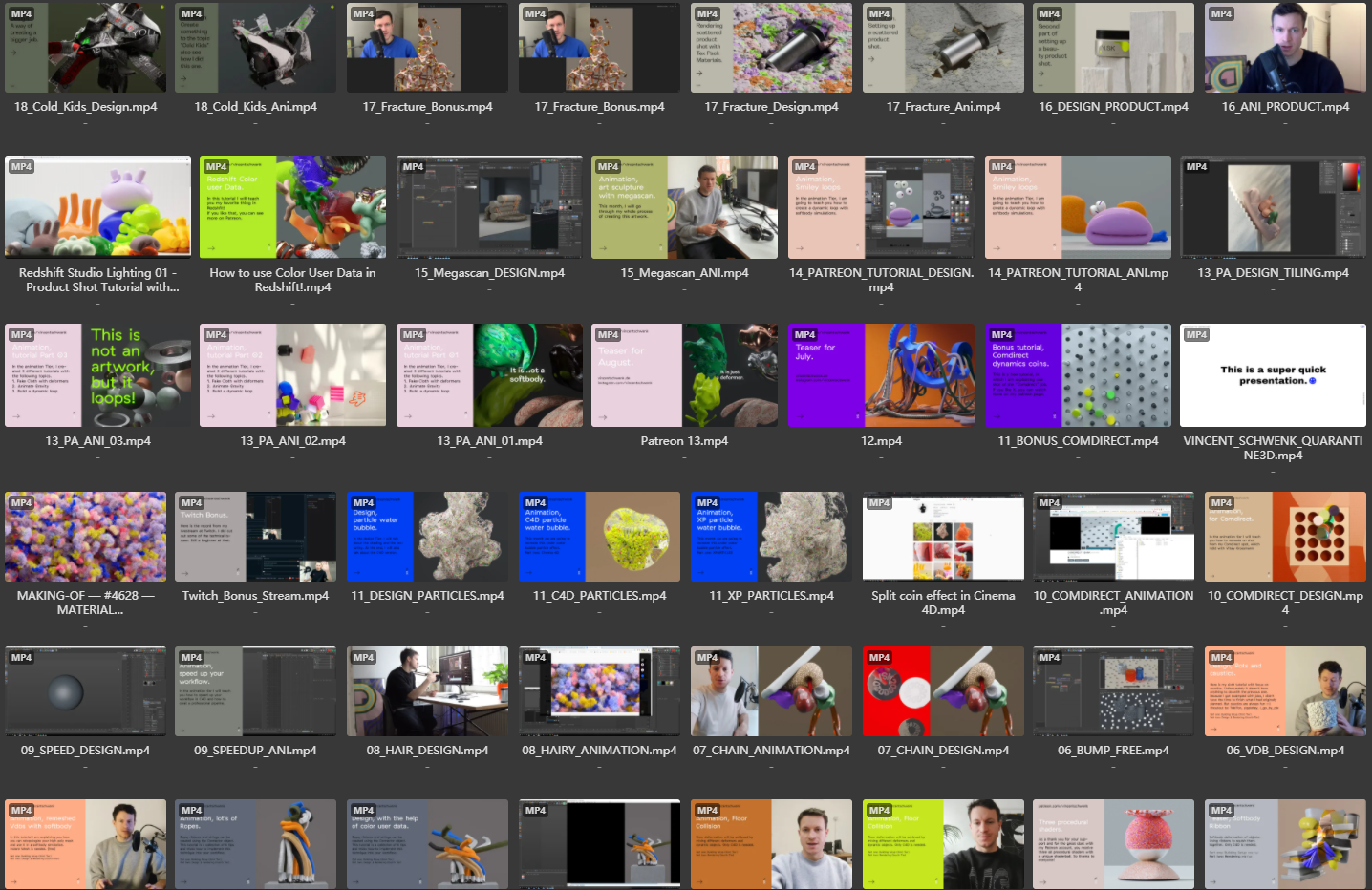
Task: Click MP4 badge on 08_HAIR_DESIGN.mp4 thumbnail
Action: click(363, 658)
